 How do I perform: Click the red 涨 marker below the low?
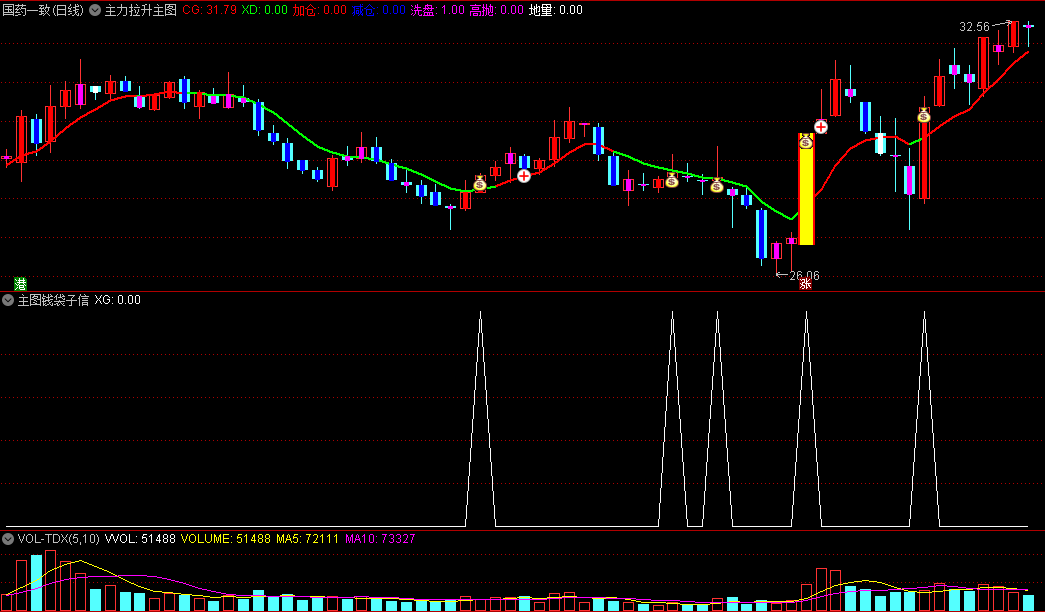(804, 285)
